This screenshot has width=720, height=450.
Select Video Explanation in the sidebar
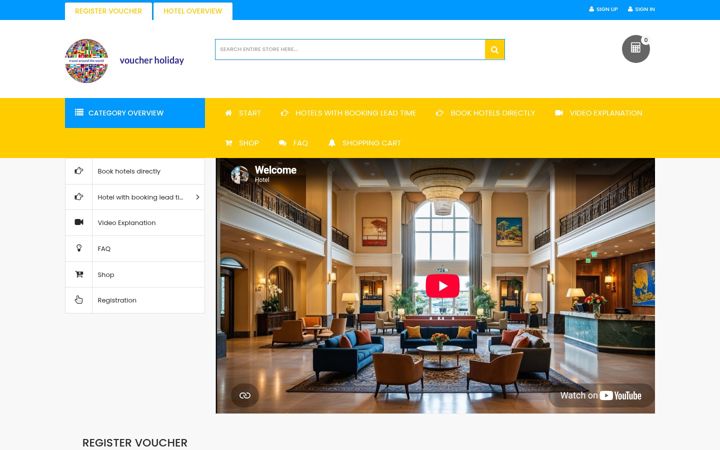(127, 223)
